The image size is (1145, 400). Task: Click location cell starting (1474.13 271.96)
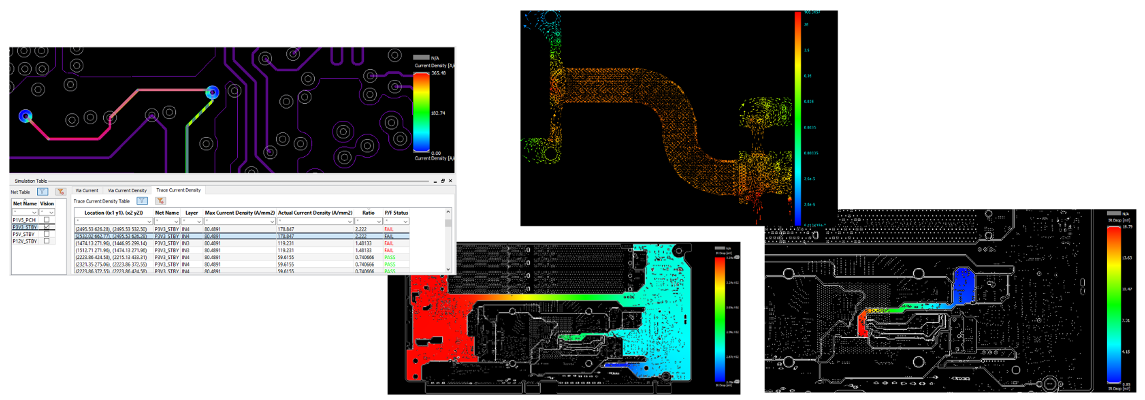click(114, 243)
